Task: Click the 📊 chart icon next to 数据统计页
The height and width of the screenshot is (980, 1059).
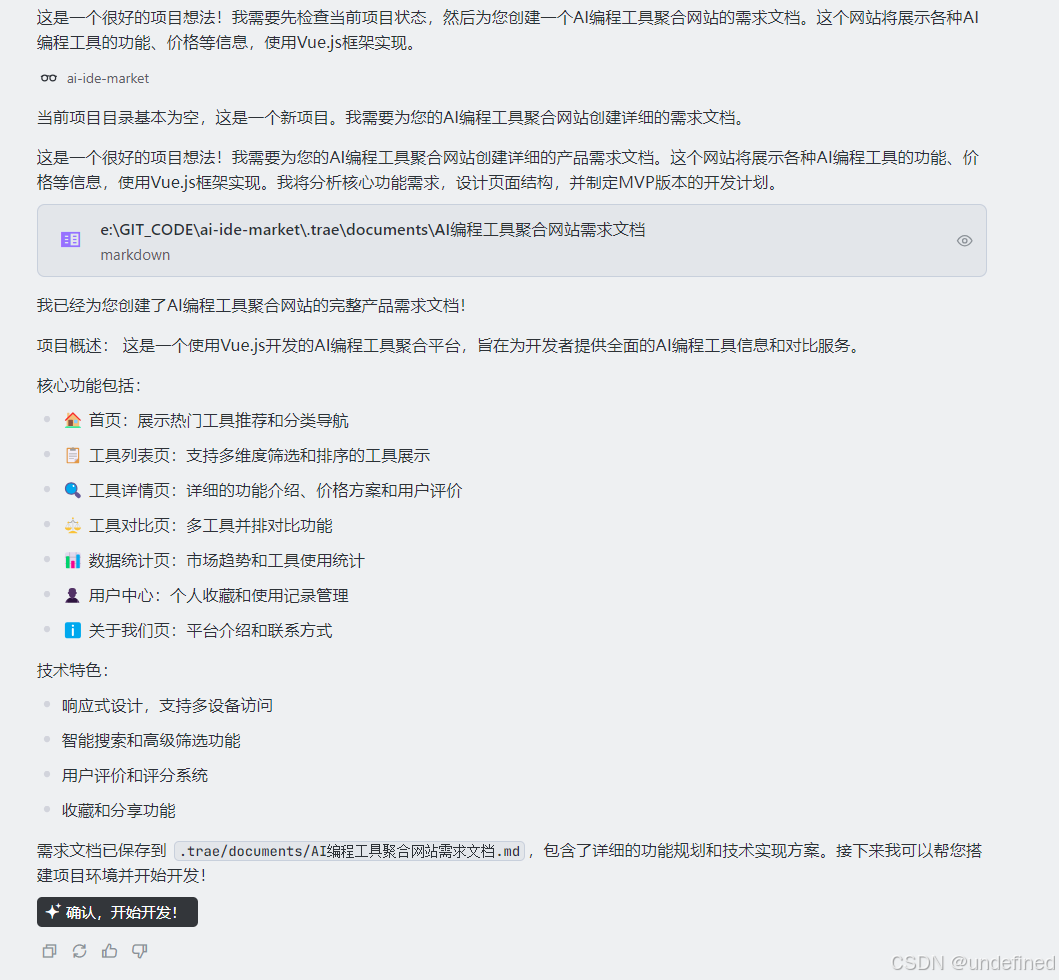Action: point(72,560)
